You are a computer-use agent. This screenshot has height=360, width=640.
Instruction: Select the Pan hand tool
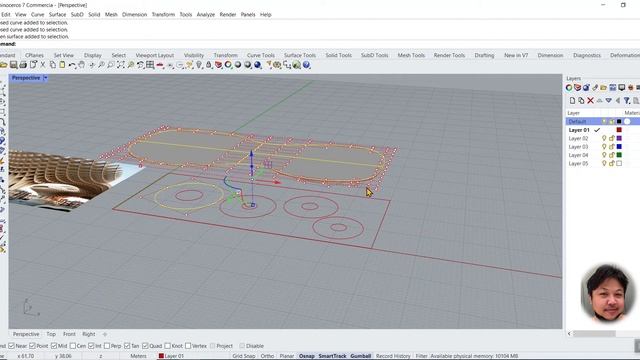click(82, 64)
